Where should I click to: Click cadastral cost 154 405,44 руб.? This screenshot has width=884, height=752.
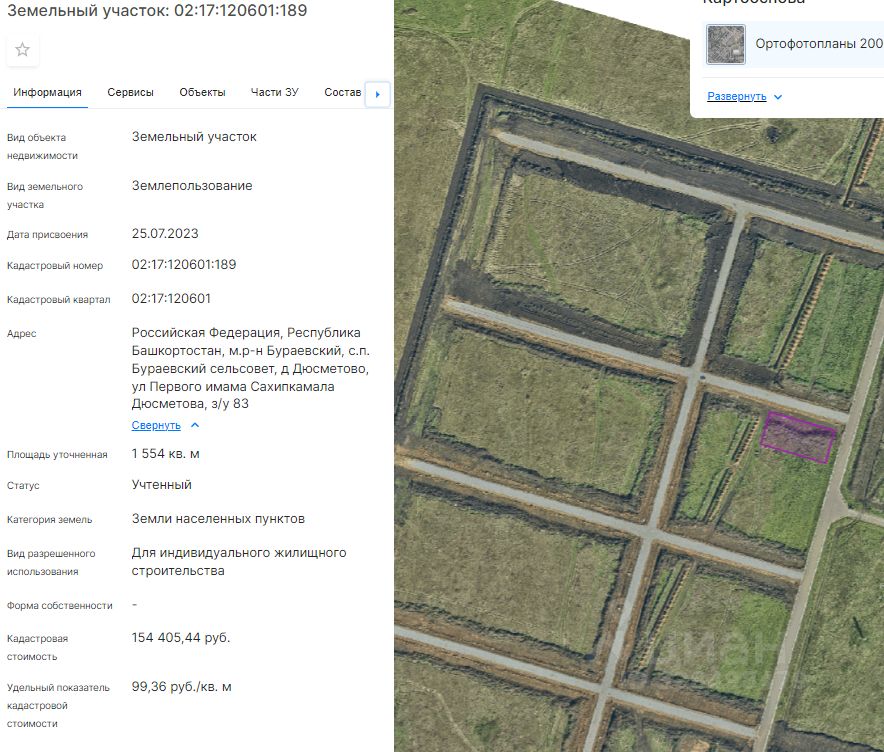coord(181,638)
